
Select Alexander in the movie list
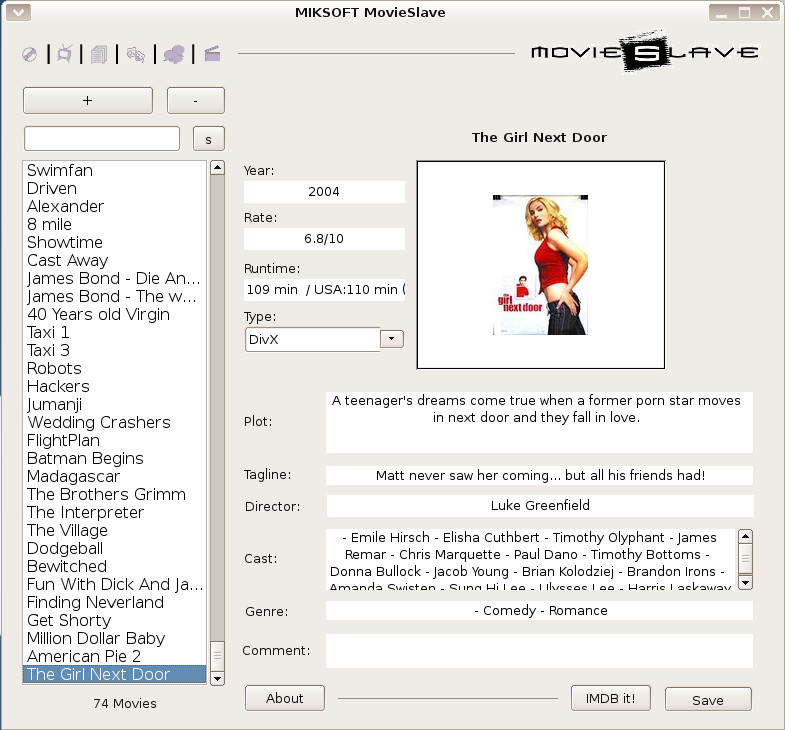tap(115, 207)
